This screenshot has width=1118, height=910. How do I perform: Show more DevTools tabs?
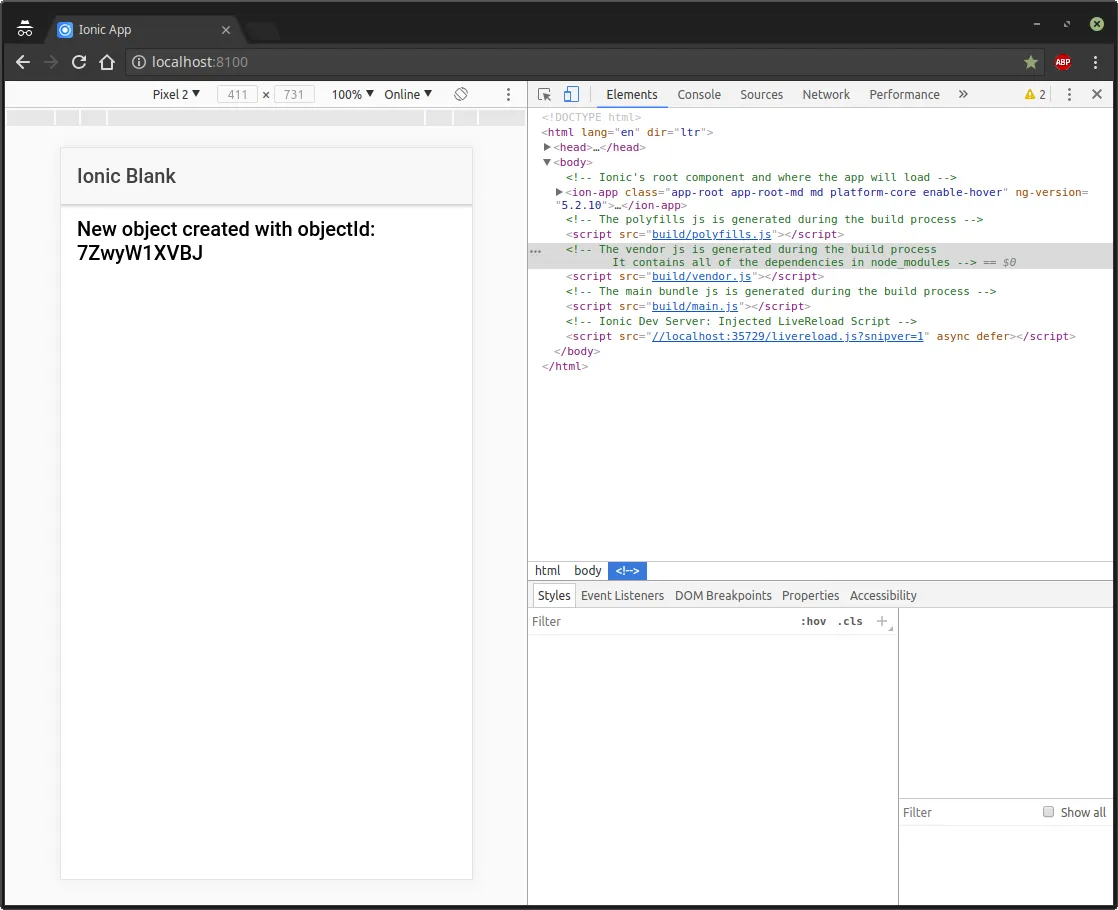(963, 94)
